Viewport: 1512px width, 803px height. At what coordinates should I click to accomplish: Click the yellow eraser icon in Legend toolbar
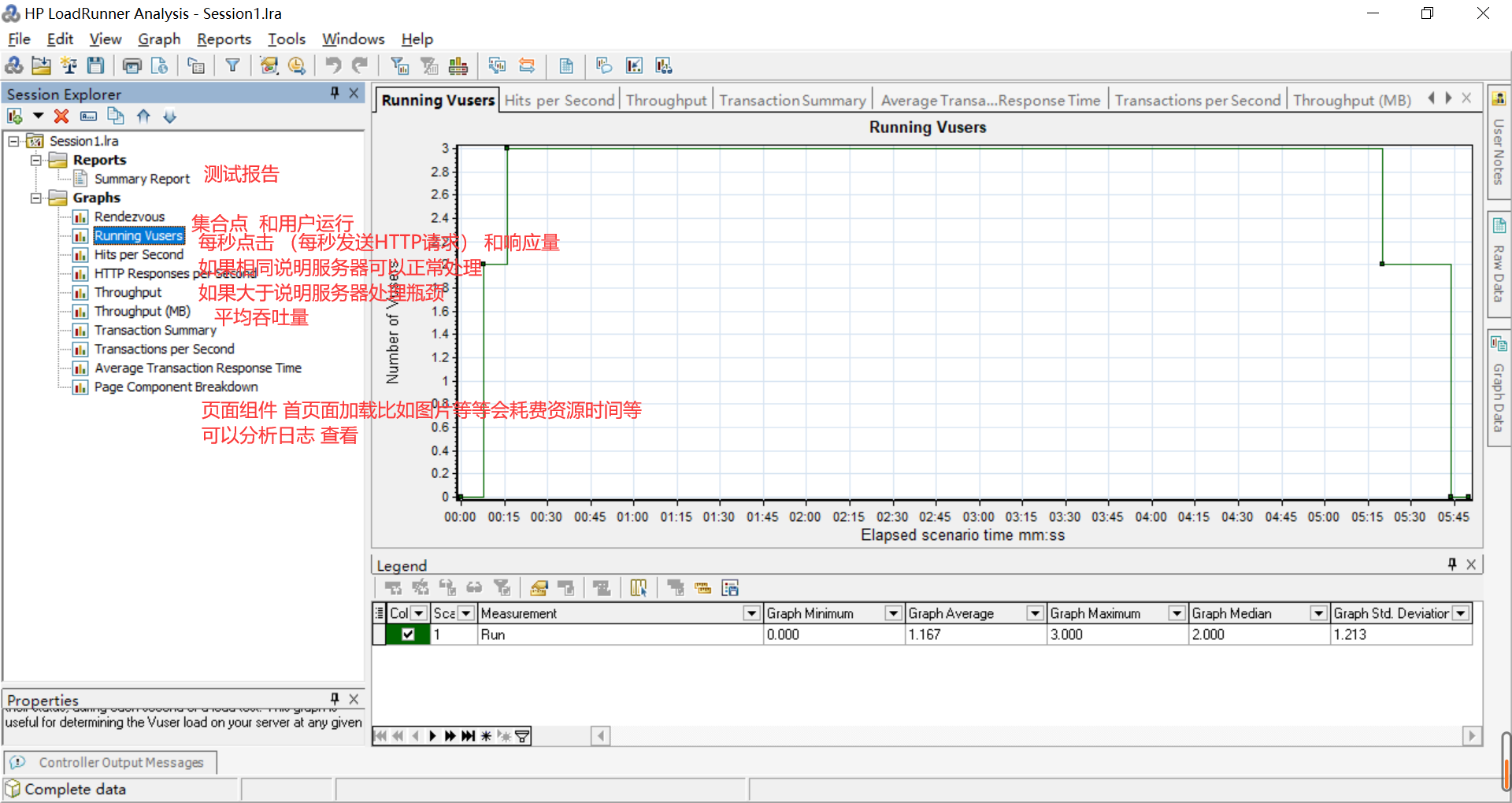coord(539,588)
